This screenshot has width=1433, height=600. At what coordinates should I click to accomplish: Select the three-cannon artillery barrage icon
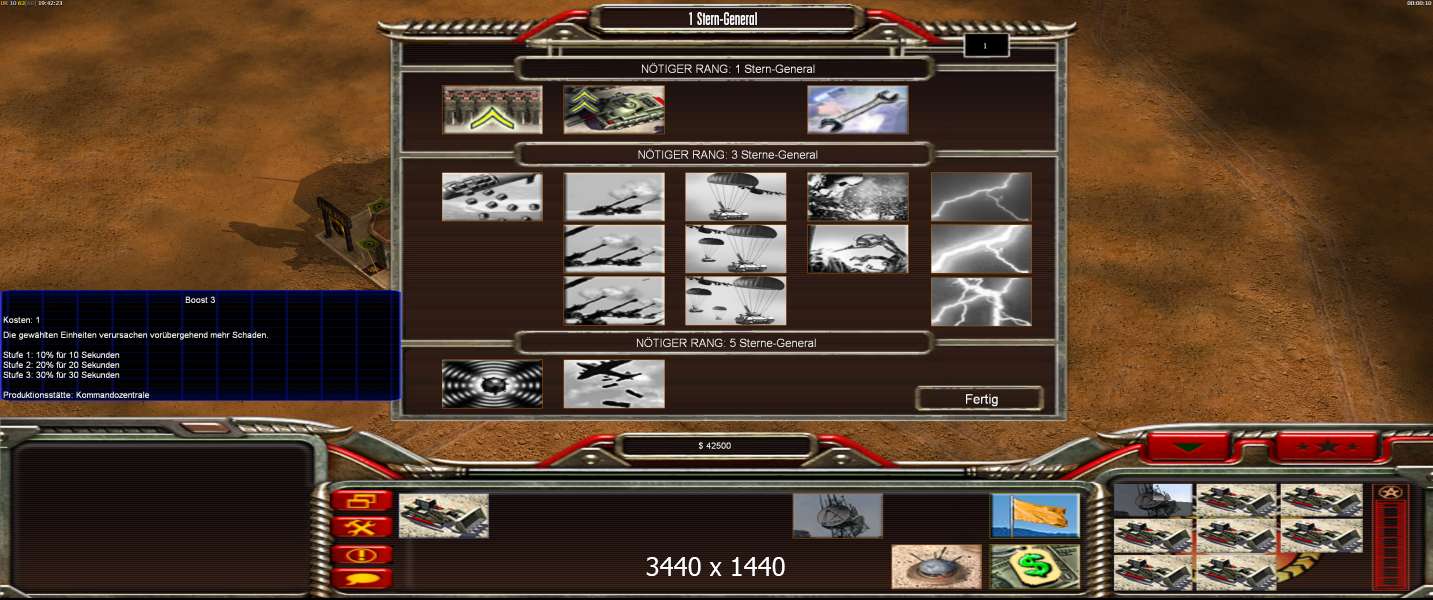pyautogui.click(x=614, y=301)
